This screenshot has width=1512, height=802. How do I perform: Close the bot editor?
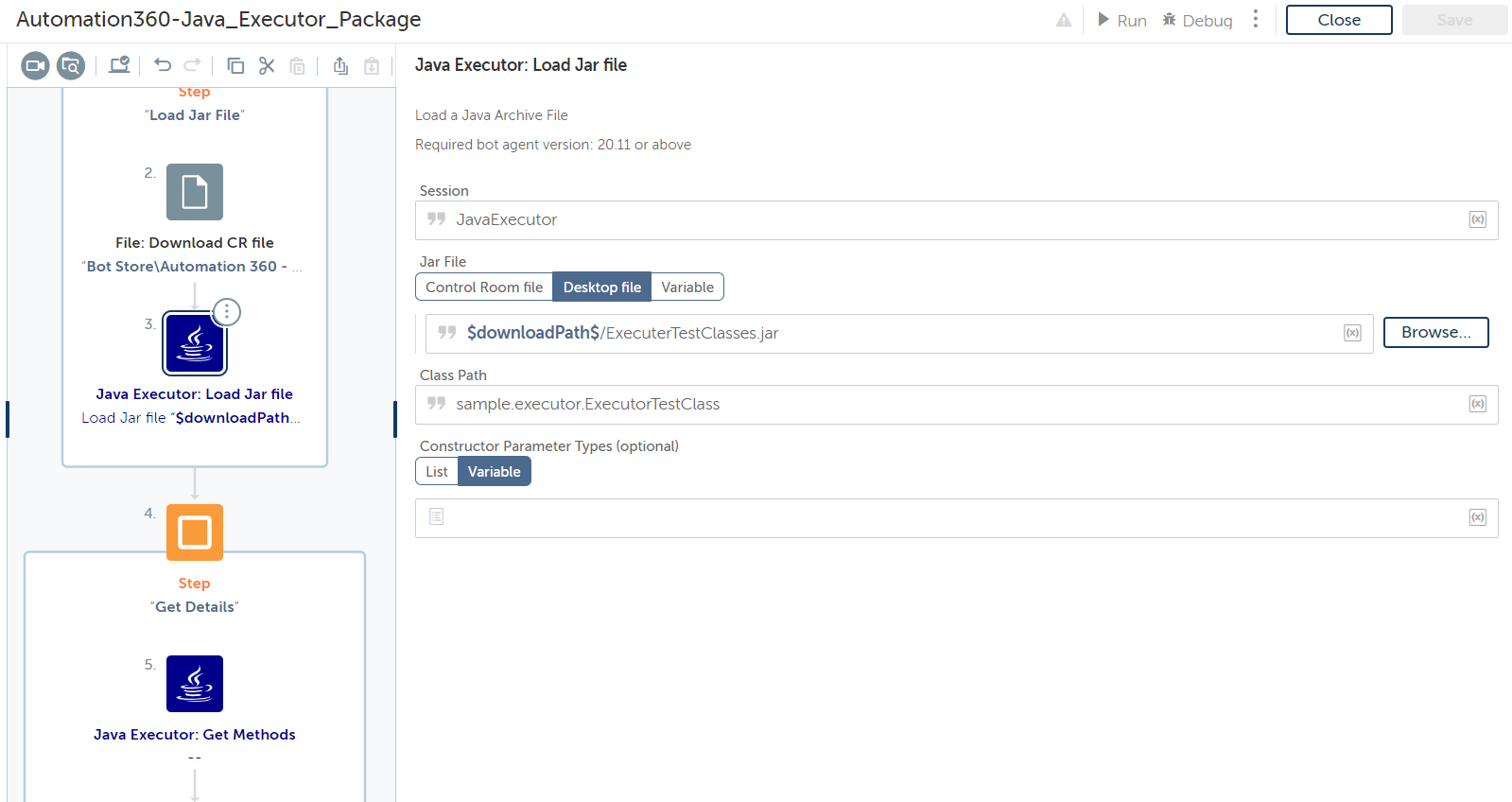pos(1339,20)
